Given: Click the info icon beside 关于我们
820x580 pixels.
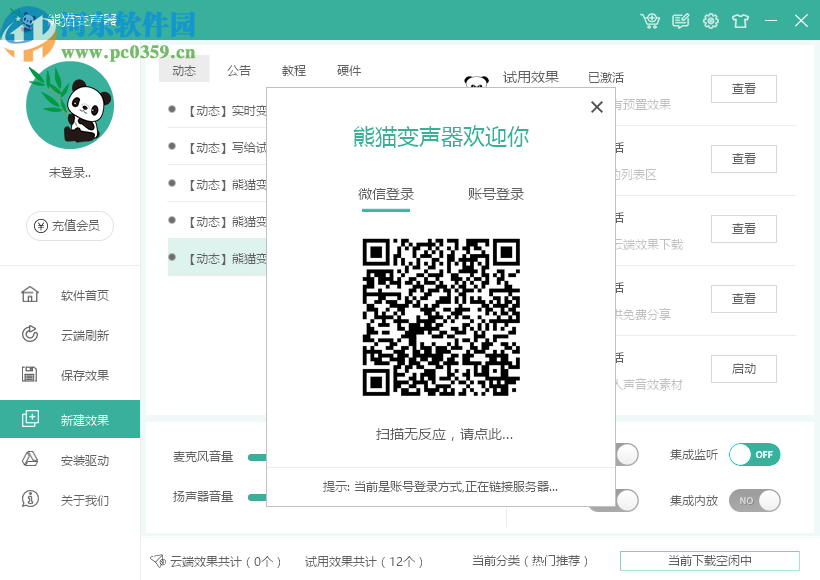Looking at the screenshot, I should [30, 499].
